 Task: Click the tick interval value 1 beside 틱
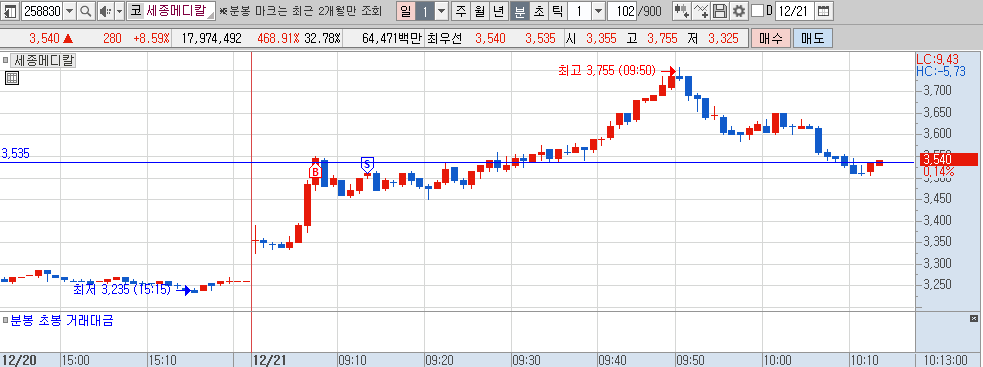click(579, 11)
